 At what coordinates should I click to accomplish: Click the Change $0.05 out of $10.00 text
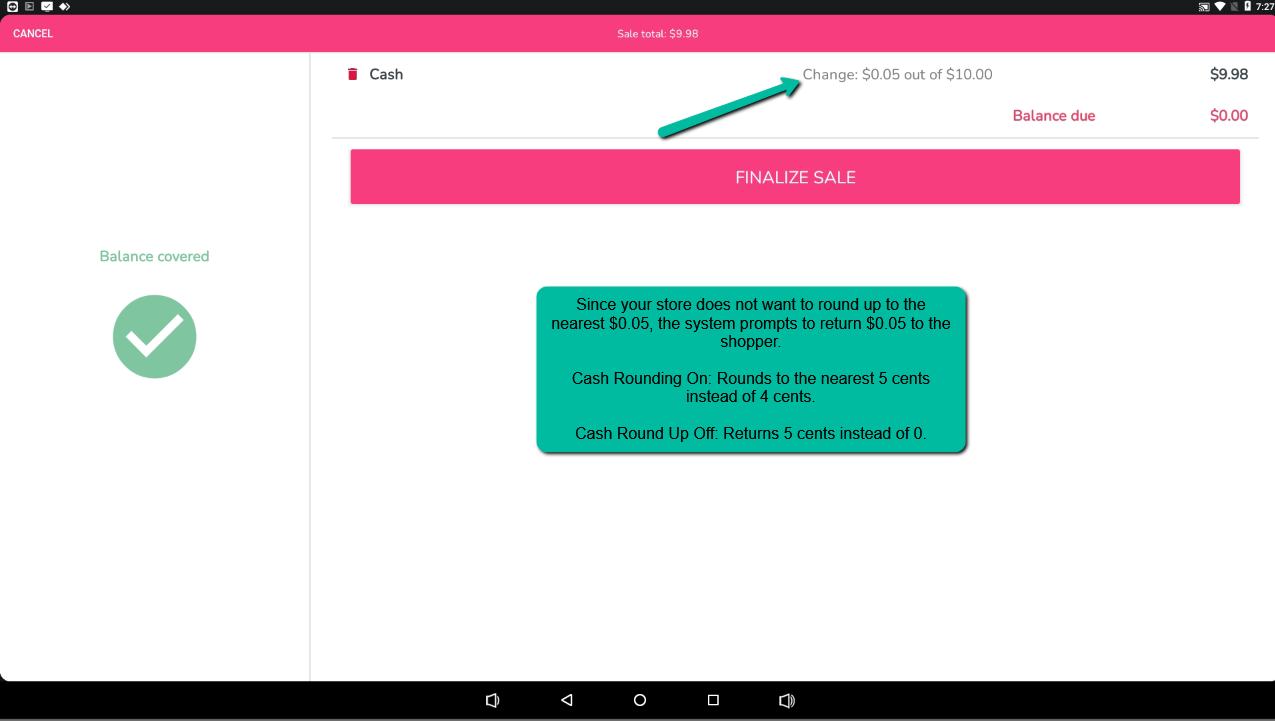coord(897,74)
